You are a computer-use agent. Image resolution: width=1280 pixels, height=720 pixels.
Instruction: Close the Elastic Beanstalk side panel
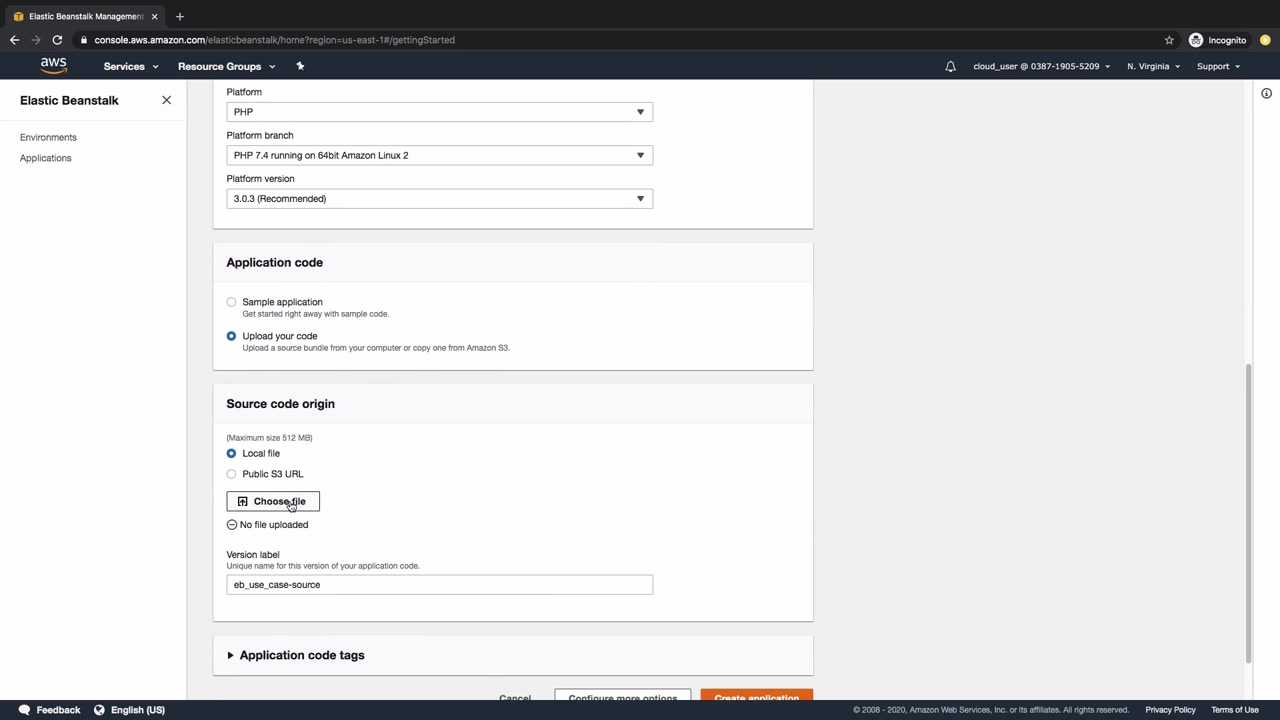pyautogui.click(x=166, y=100)
